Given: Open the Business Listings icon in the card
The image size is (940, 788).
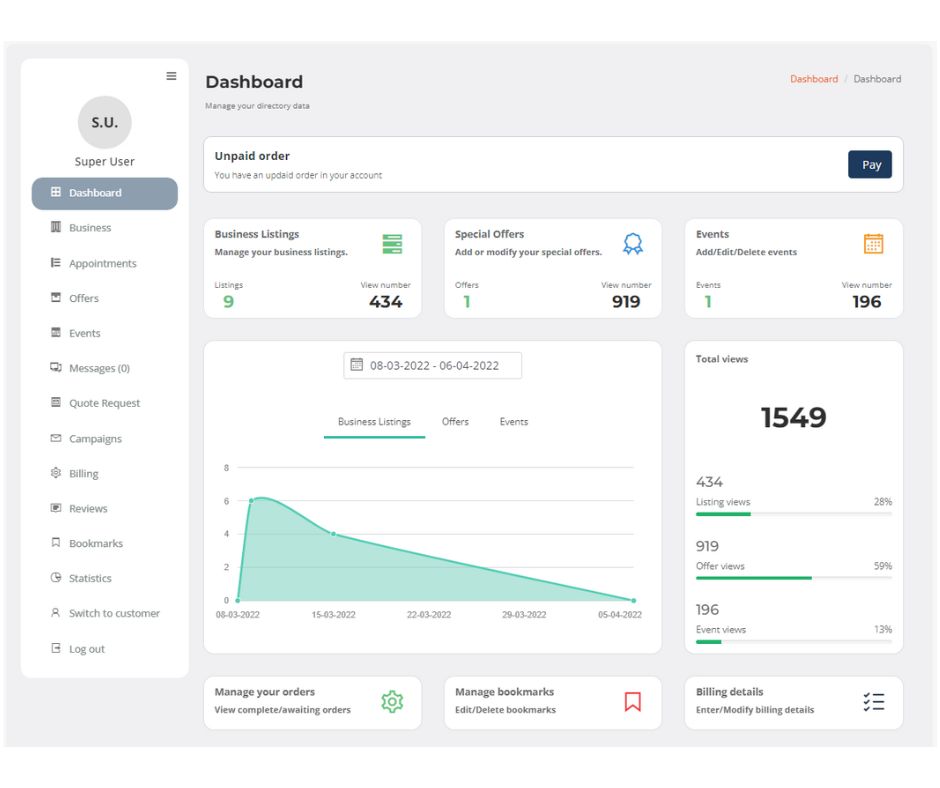Looking at the screenshot, I should pos(394,243).
